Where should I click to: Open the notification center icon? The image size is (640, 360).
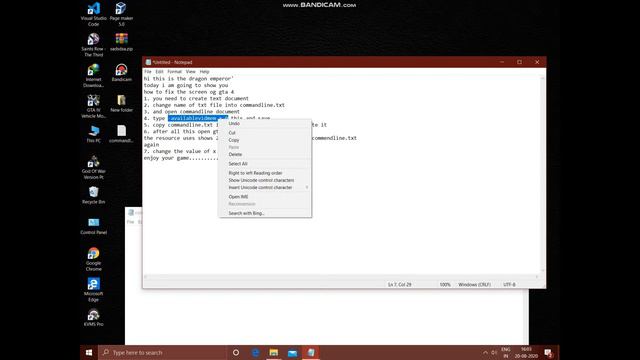[548, 352]
